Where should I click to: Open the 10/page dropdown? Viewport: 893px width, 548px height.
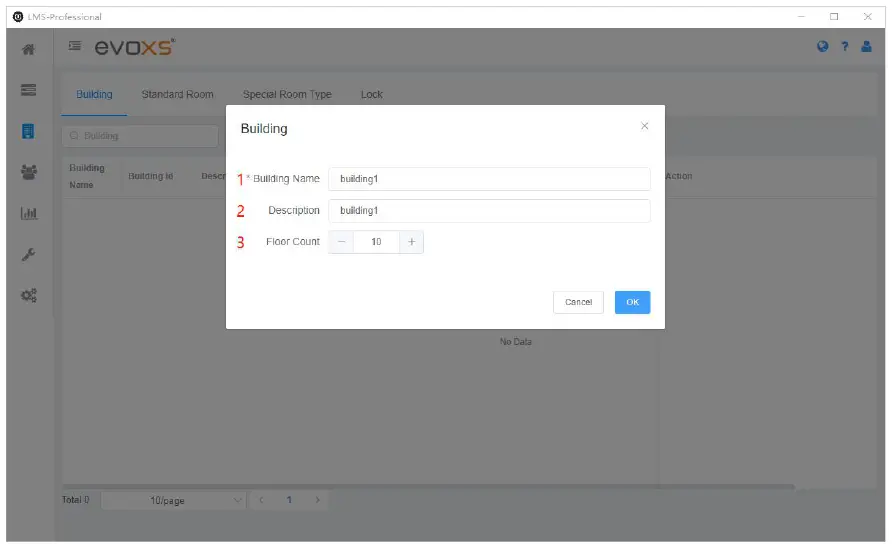point(173,501)
